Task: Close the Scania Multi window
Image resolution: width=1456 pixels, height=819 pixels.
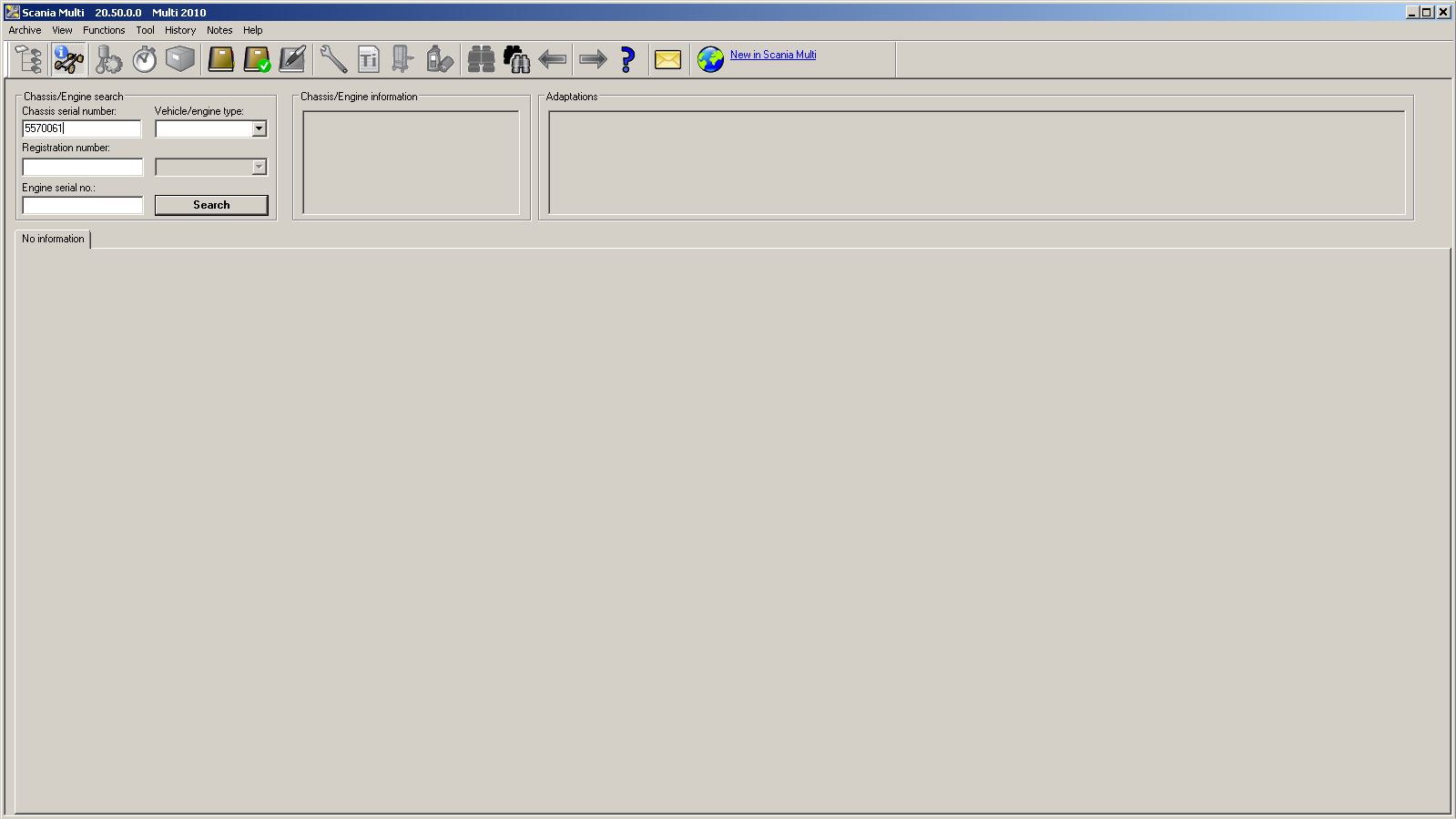Action: (x=1443, y=12)
